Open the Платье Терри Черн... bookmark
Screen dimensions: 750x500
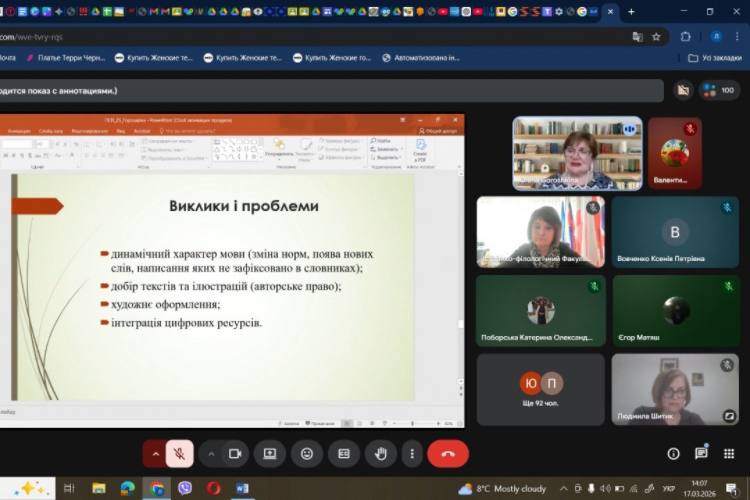tap(64, 58)
